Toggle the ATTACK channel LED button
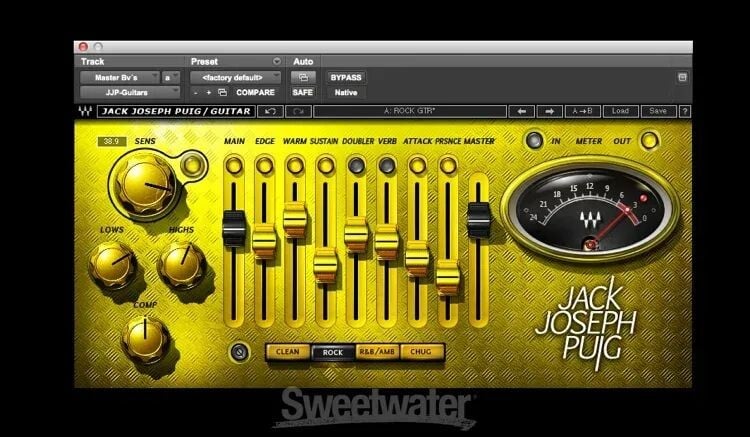750x437 pixels. point(418,166)
